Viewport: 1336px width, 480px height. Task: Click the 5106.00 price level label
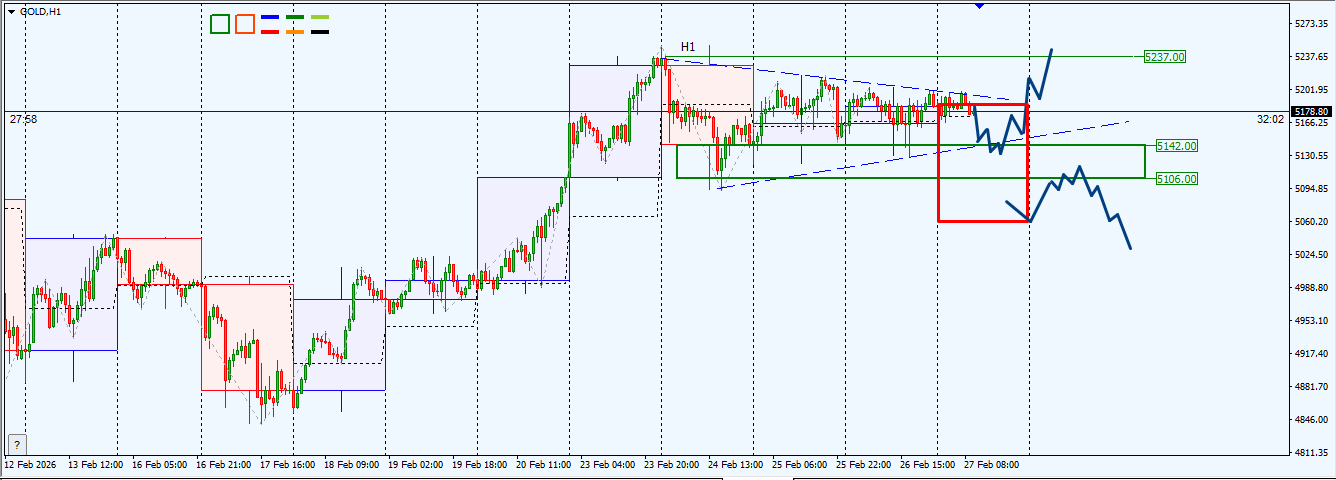[x=1176, y=179]
